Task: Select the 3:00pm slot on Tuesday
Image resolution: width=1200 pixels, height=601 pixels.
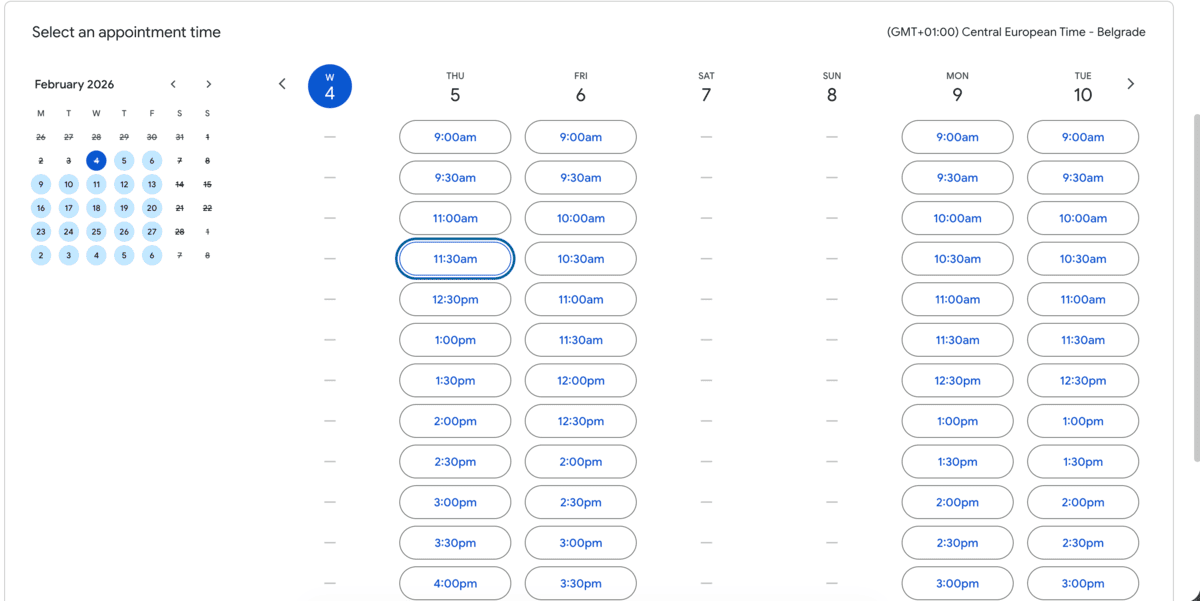Action: (1083, 582)
